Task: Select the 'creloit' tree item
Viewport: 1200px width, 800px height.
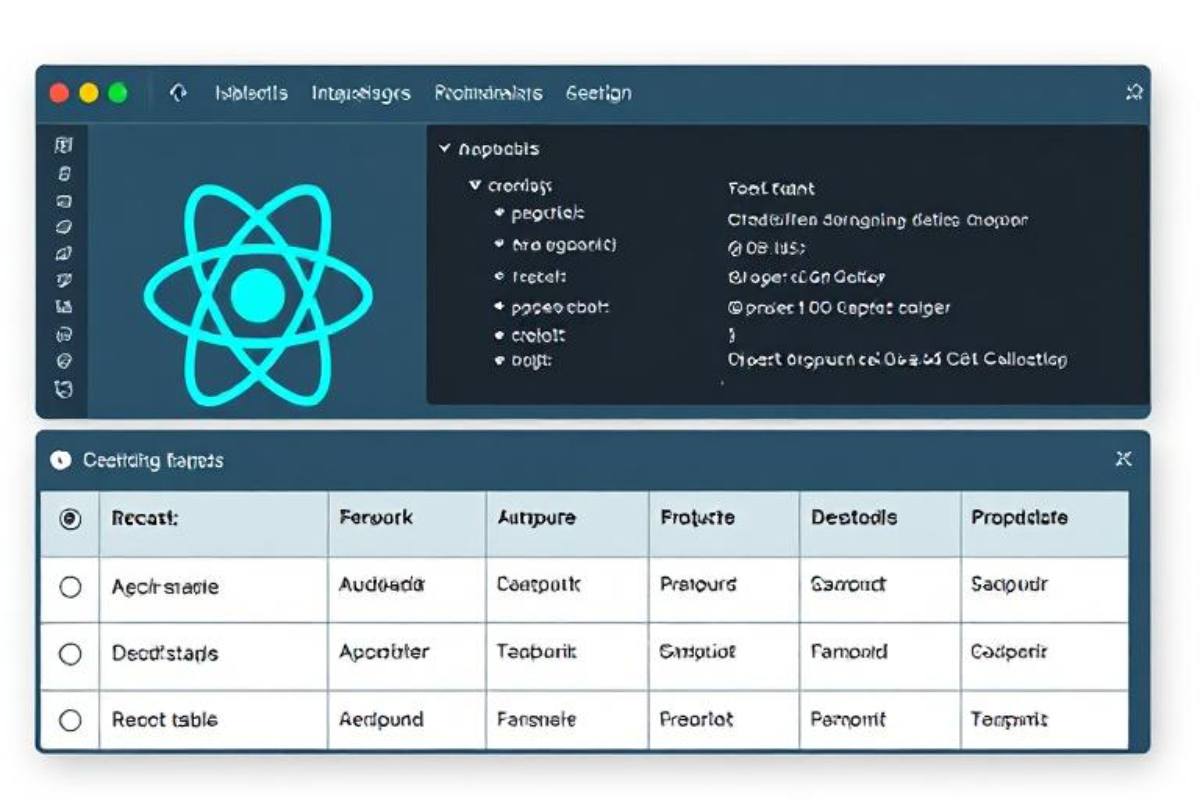Action: click(x=539, y=336)
